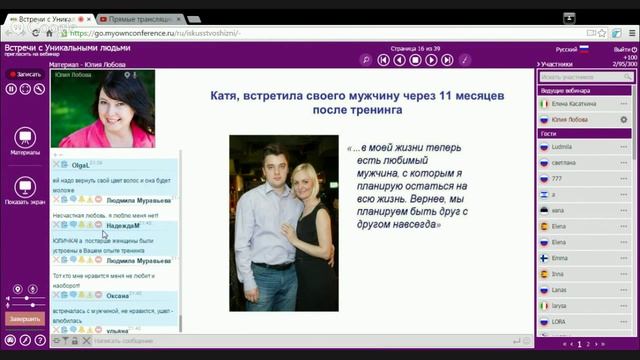Click the browser reload button

pos(36,33)
